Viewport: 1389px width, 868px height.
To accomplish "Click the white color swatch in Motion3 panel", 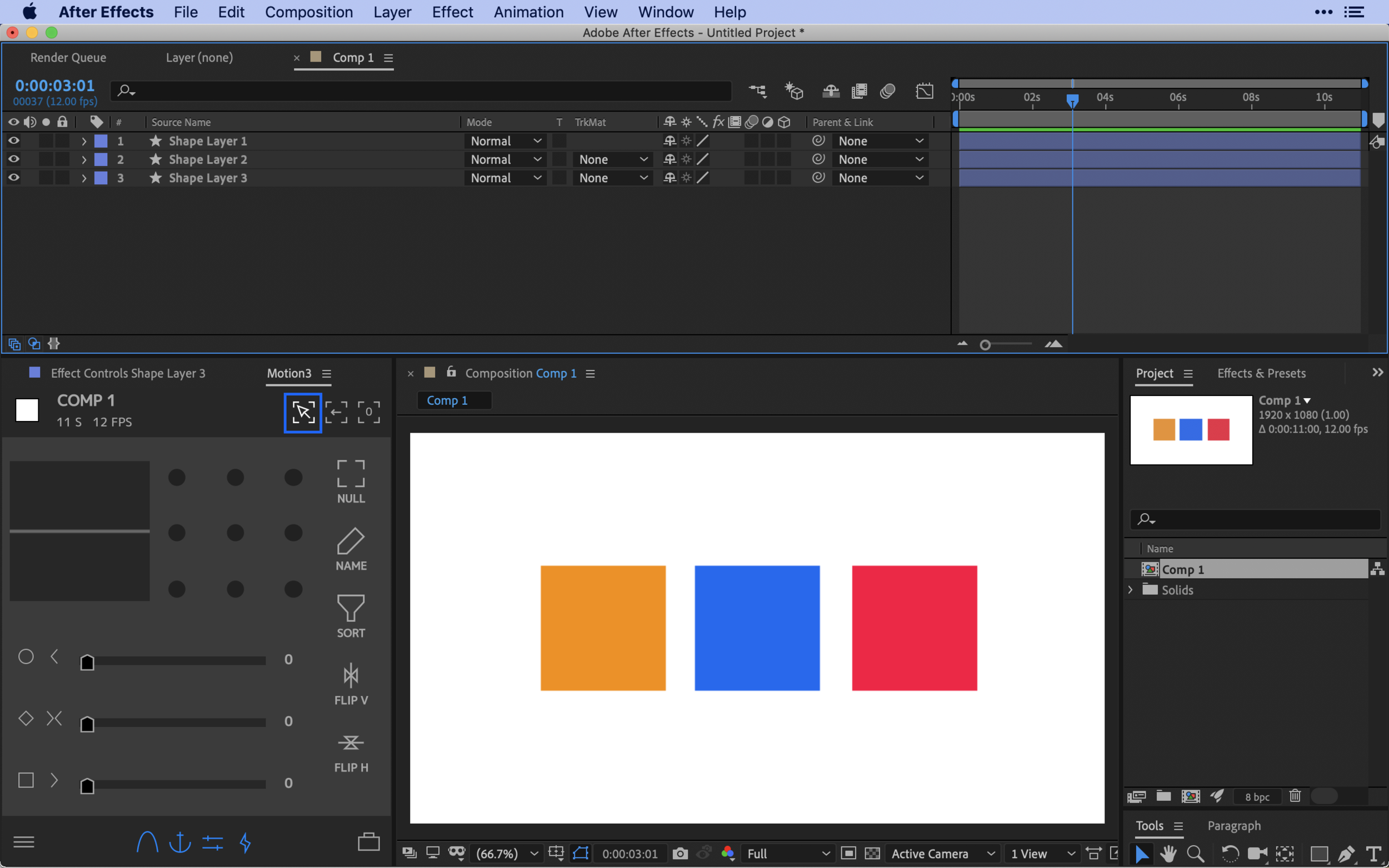I will click(x=27, y=410).
